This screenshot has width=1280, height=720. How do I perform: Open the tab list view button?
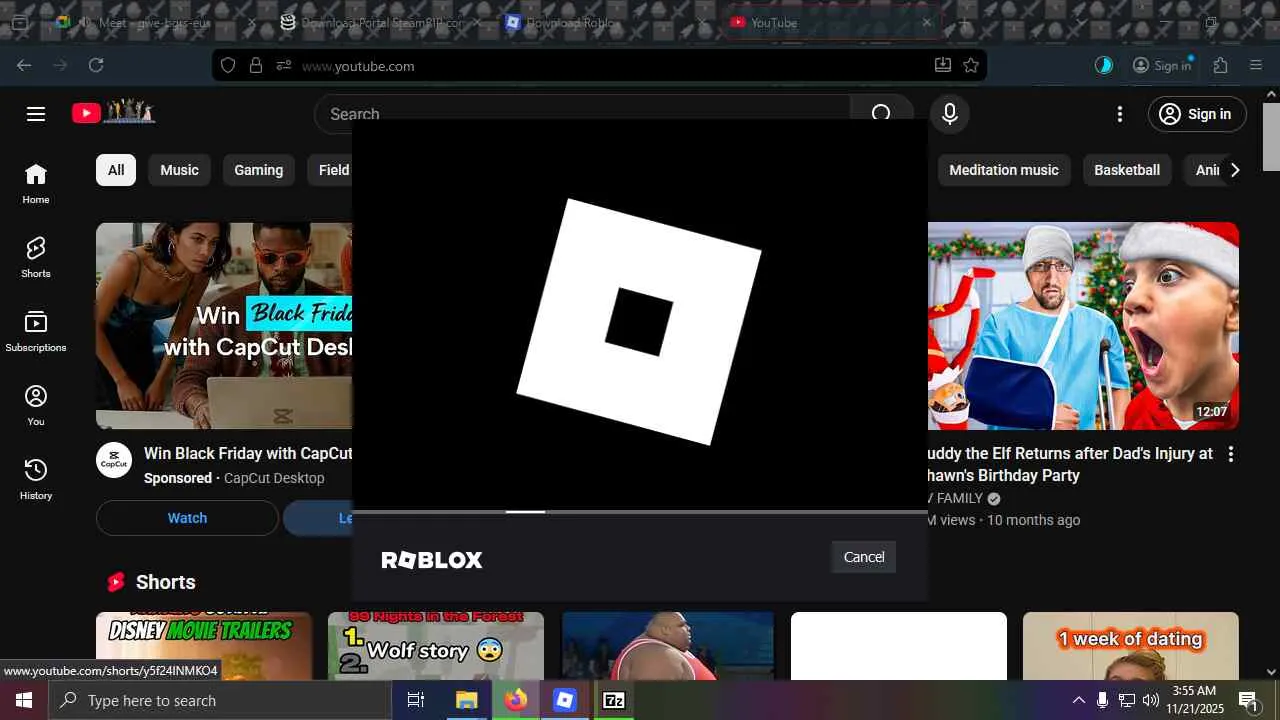(19, 22)
